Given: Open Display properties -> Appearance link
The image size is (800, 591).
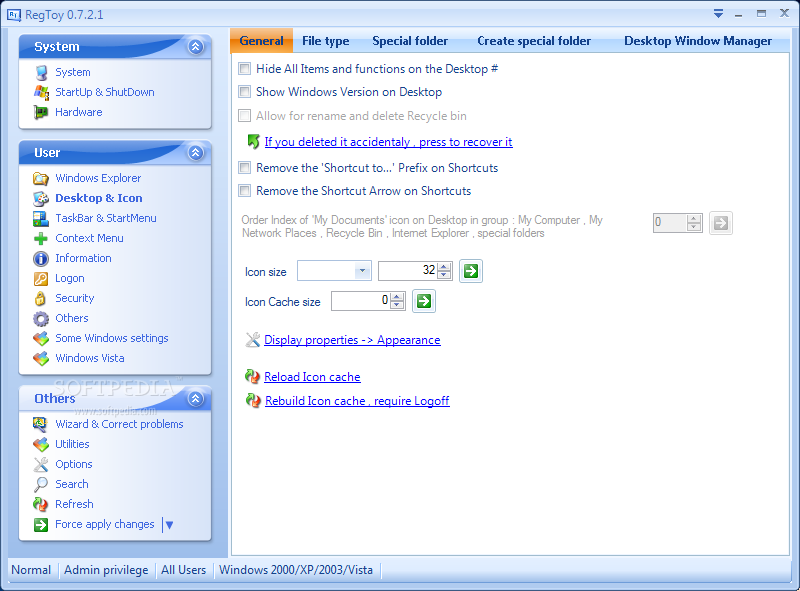Looking at the screenshot, I should point(352,340).
